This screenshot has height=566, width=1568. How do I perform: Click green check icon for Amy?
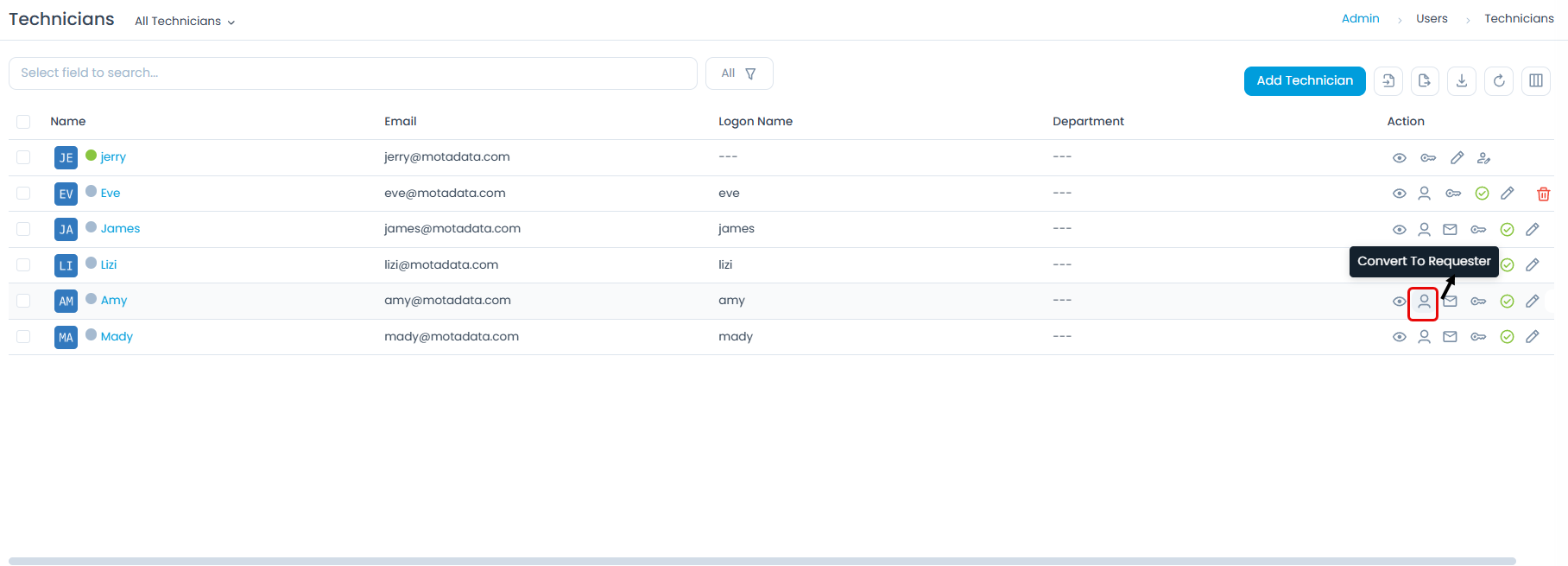point(1507,302)
